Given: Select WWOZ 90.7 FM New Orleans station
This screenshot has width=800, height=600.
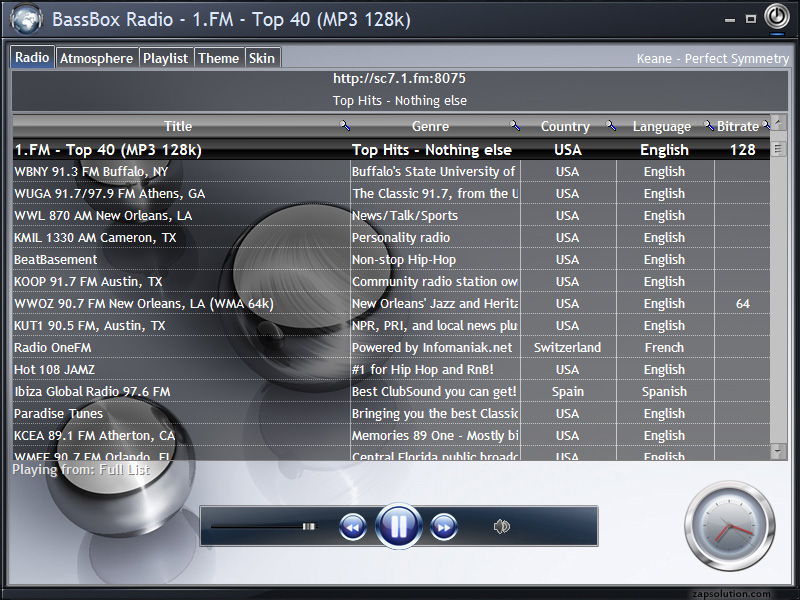Looking at the screenshot, I should click(391, 303).
